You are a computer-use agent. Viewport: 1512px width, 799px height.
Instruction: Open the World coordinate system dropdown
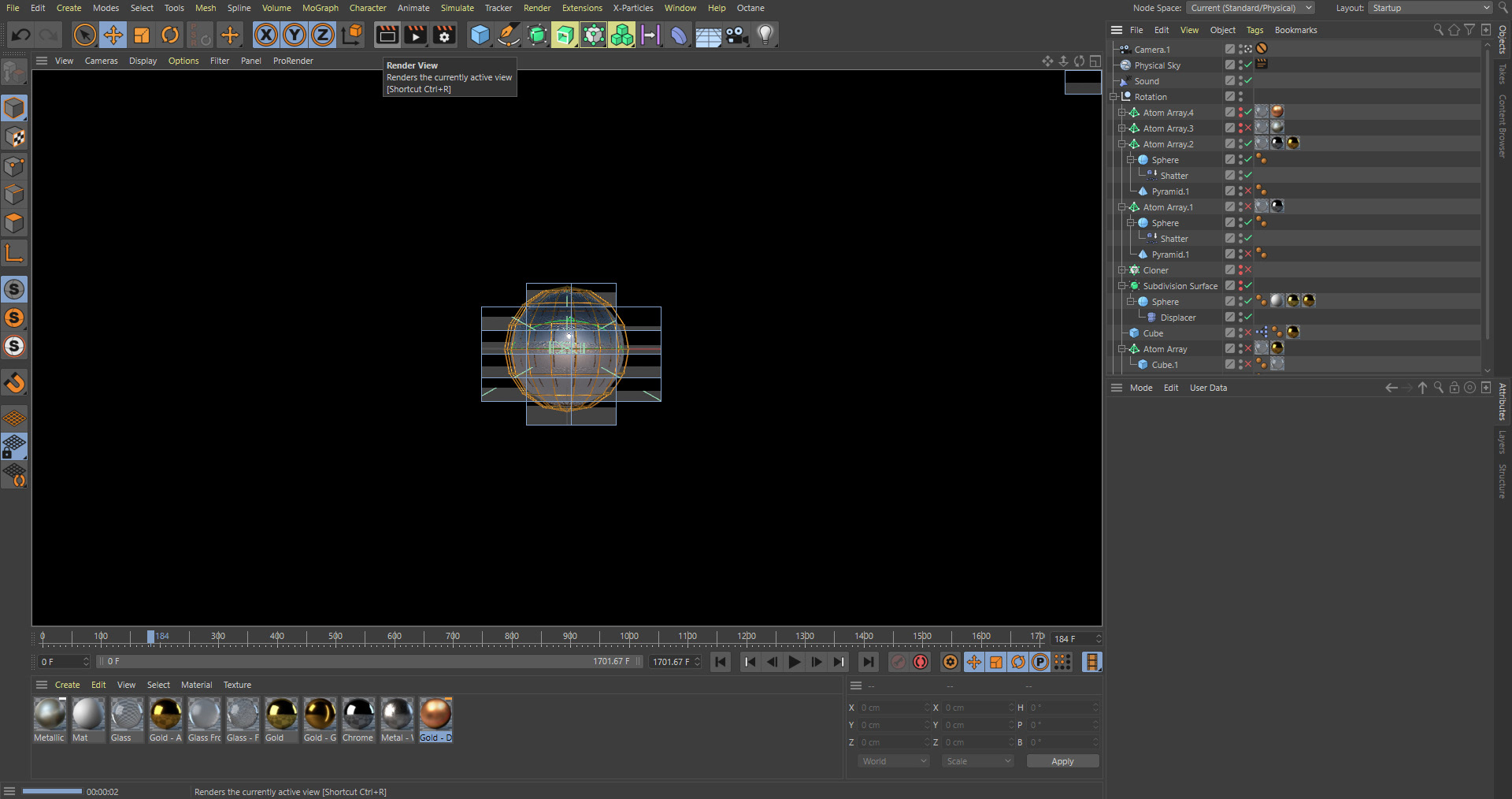pos(894,761)
